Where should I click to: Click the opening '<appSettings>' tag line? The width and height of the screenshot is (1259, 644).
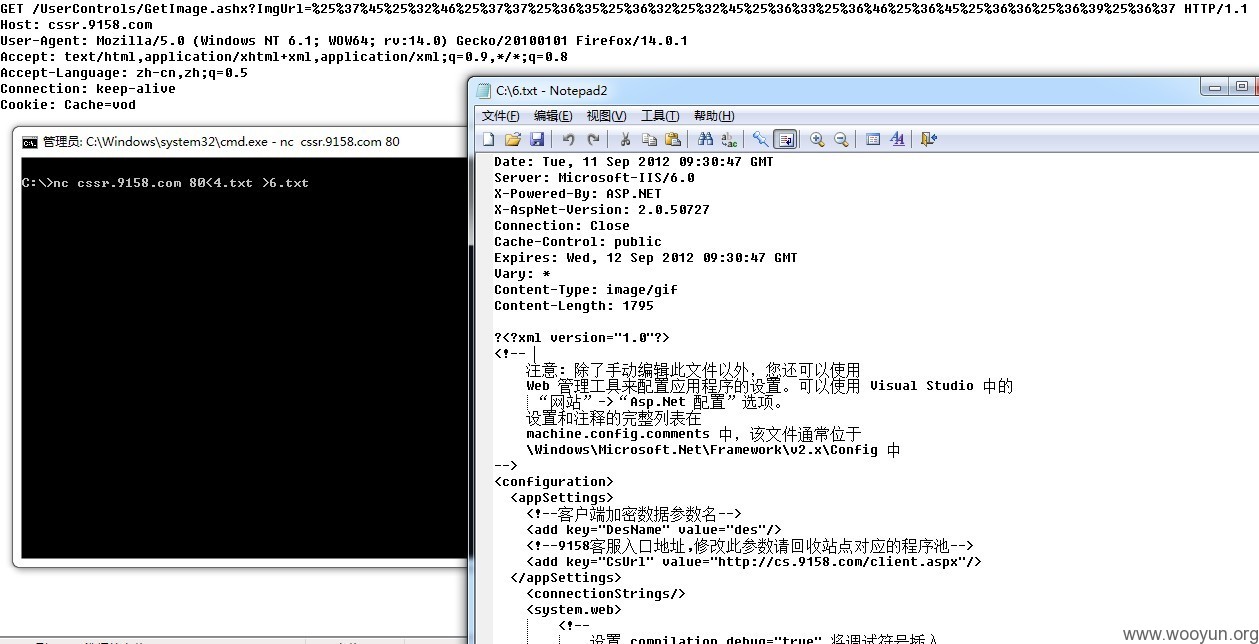pyautogui.click(x=562, y=498)
